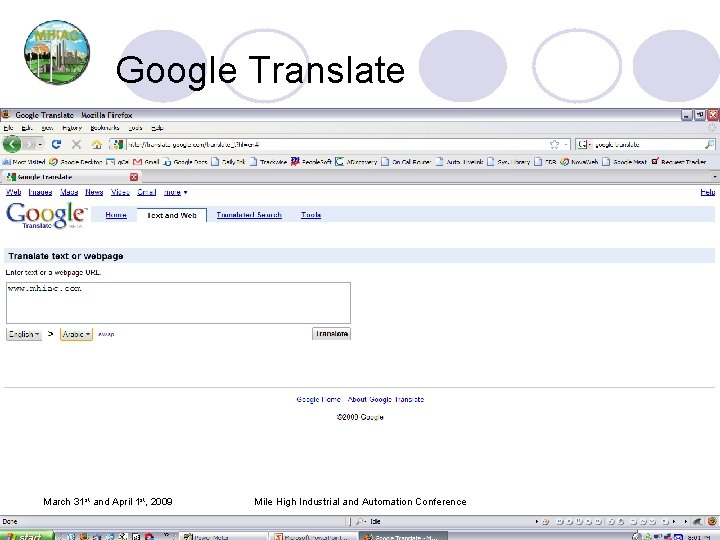Click Firefox icon in the title bar

click(6, 114)
